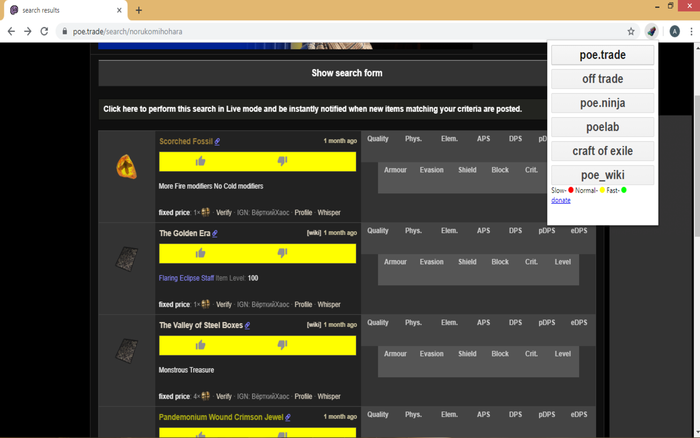
Task: Click thumbs up on The Golden Era
Action: 200,253
